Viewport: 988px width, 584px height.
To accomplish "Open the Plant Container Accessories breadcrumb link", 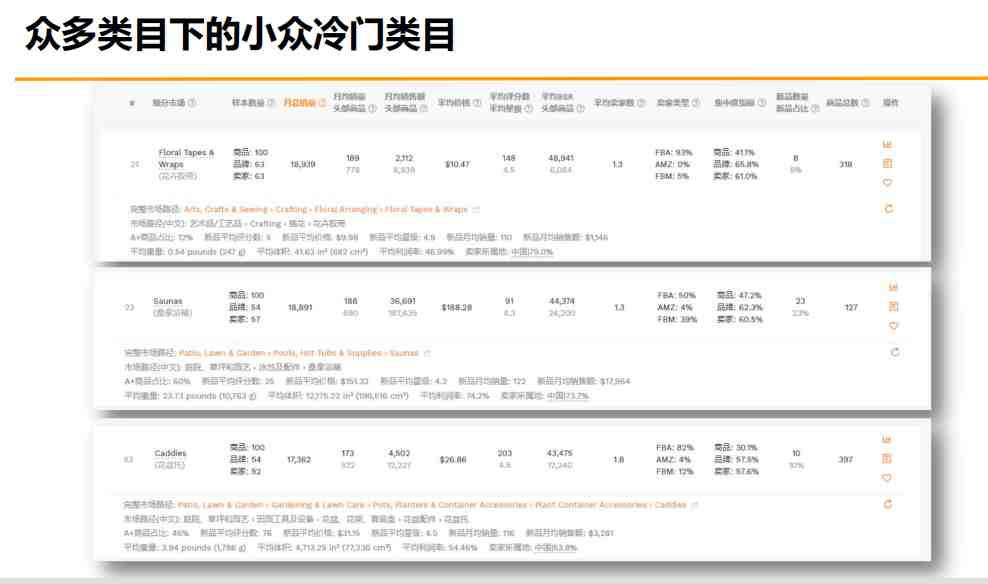I will 591,505.
